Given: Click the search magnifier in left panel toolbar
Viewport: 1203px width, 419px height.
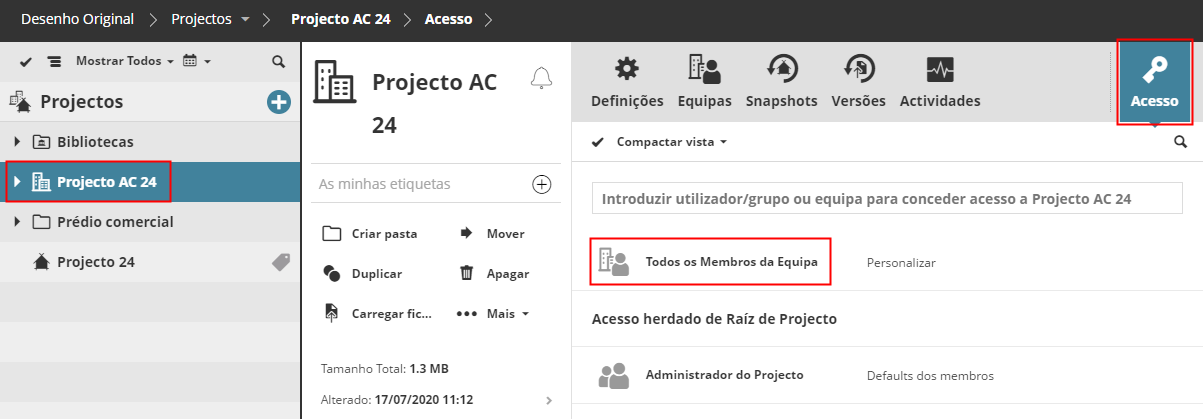Looking at the screenshot, I should point(279,61).
